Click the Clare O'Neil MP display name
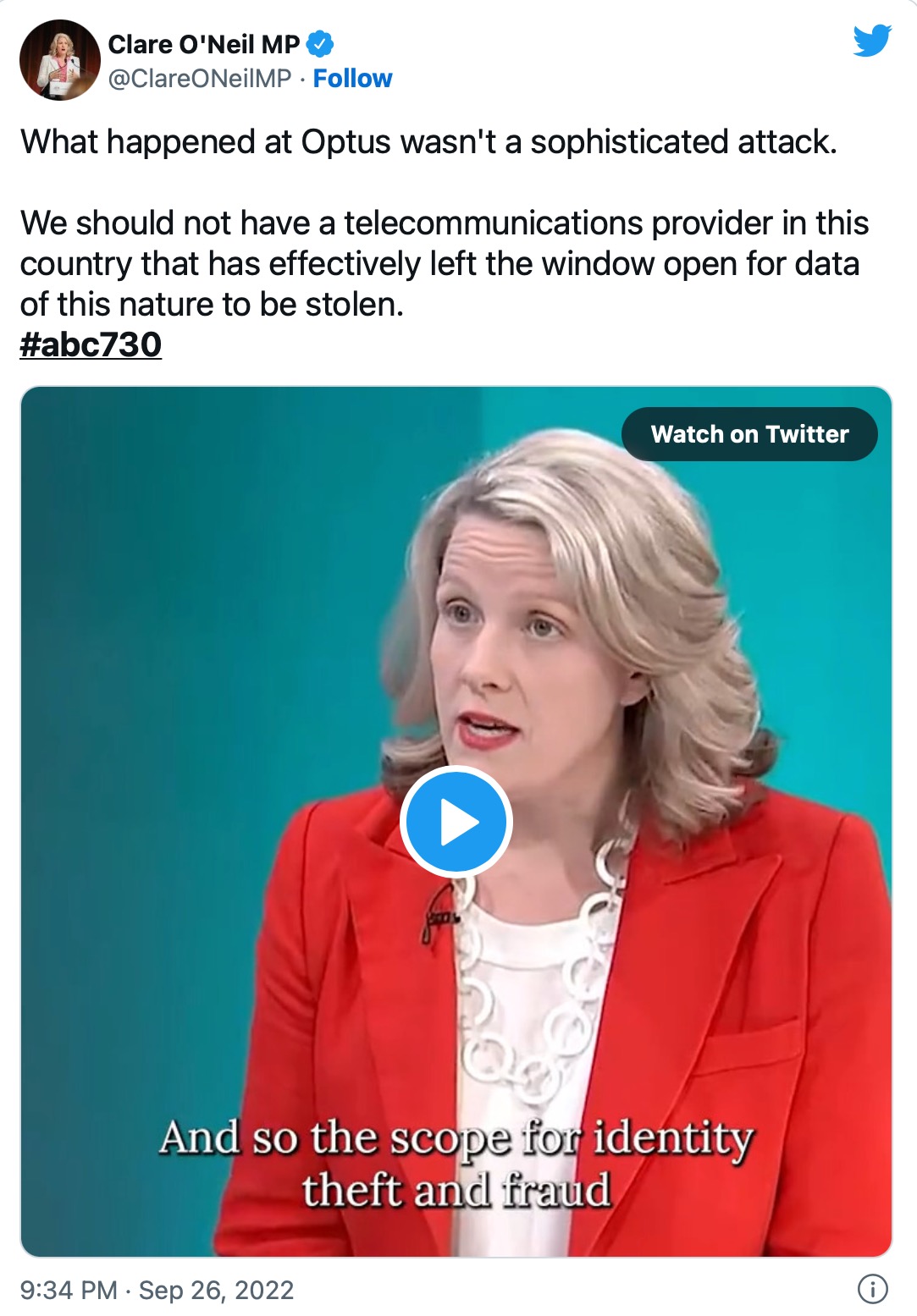 click(204, 44)
